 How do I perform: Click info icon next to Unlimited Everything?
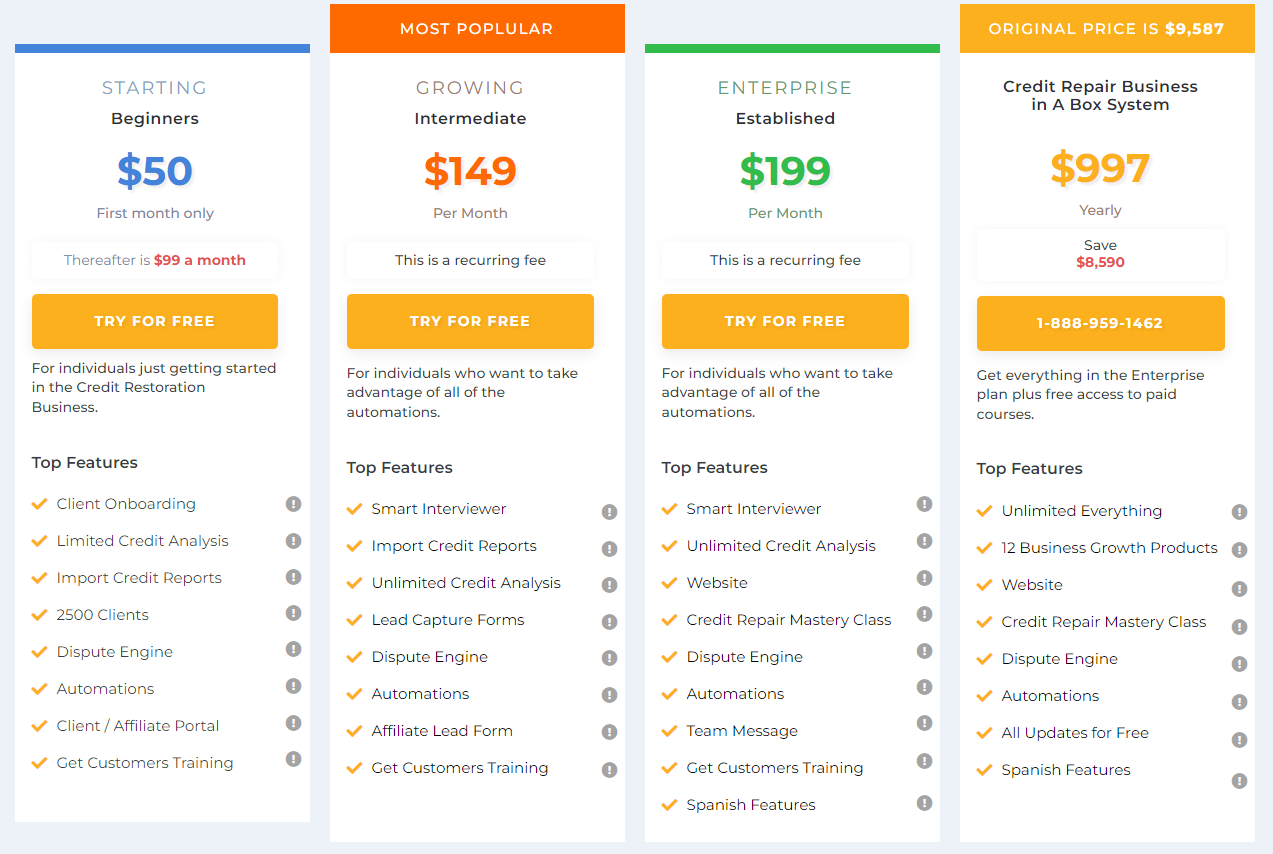(x=1239, y=512)
